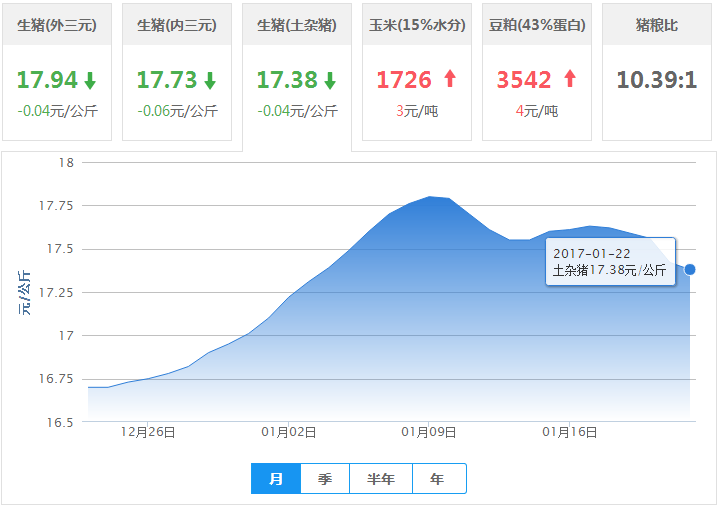Open the 玉米(15%水分) price tab
Viewport: 721px width, 512px height.
pyautogui.click(x=417, y=72)
